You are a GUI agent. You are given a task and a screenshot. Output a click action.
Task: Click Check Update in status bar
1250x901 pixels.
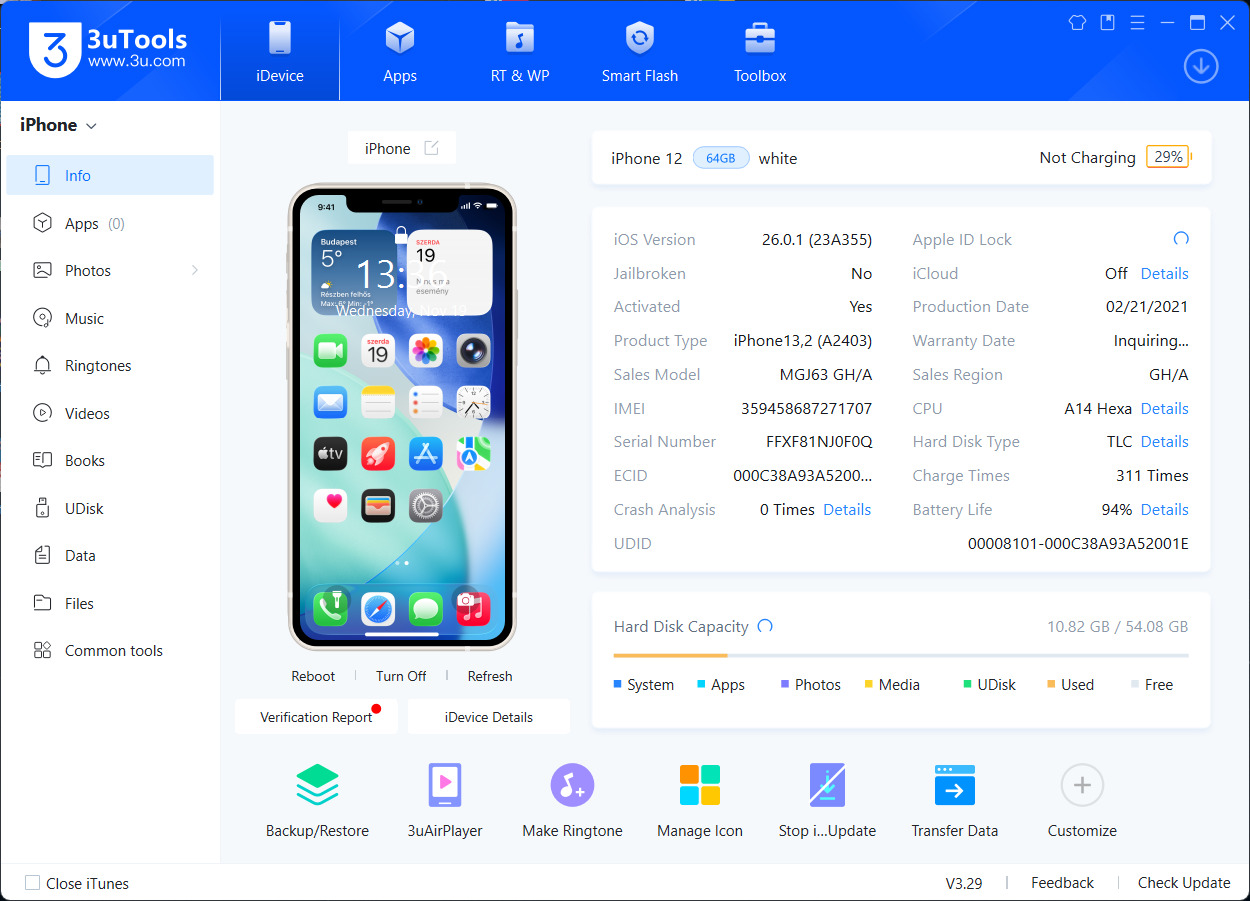coord(1184,883)
